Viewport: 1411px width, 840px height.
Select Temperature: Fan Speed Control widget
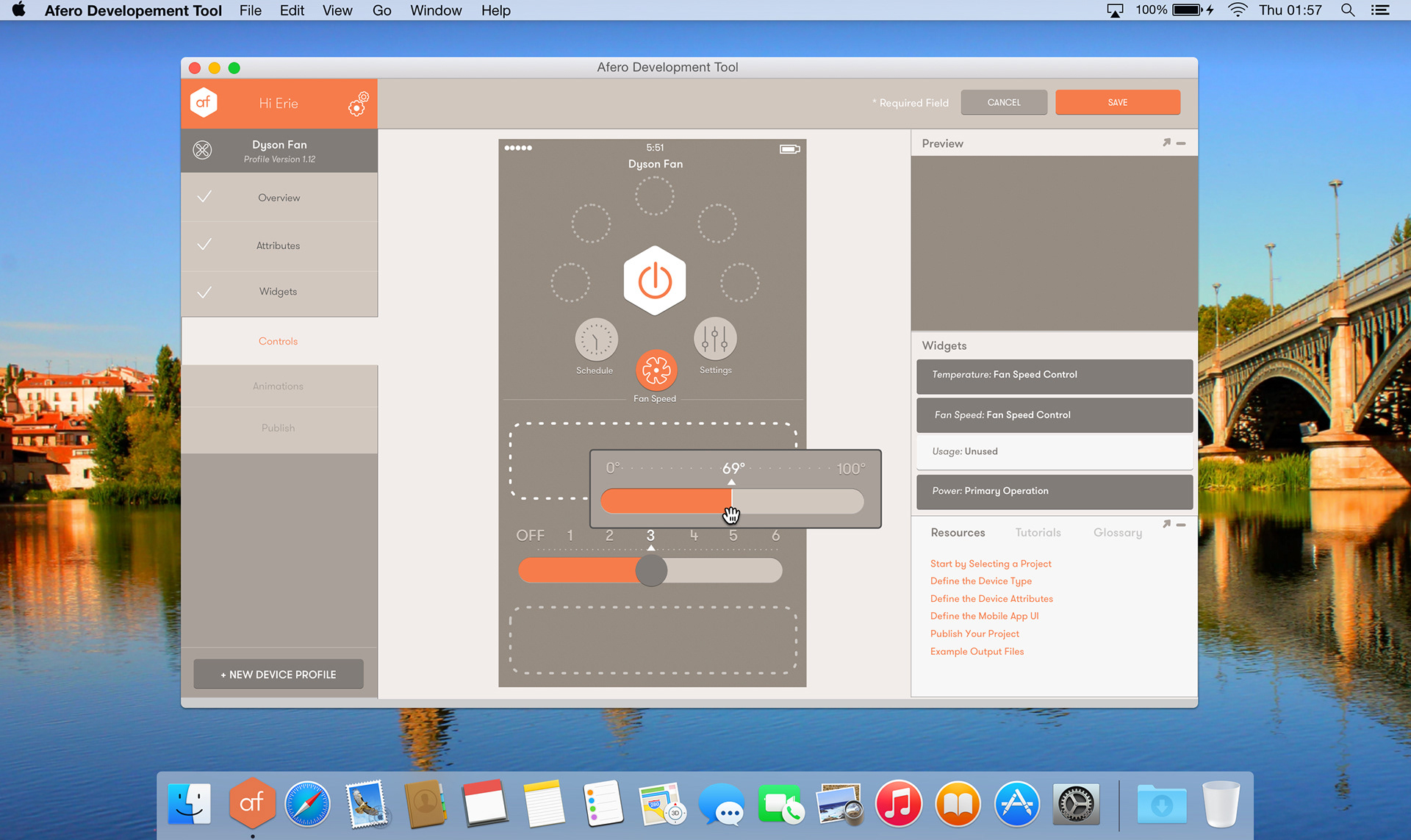1055,376
